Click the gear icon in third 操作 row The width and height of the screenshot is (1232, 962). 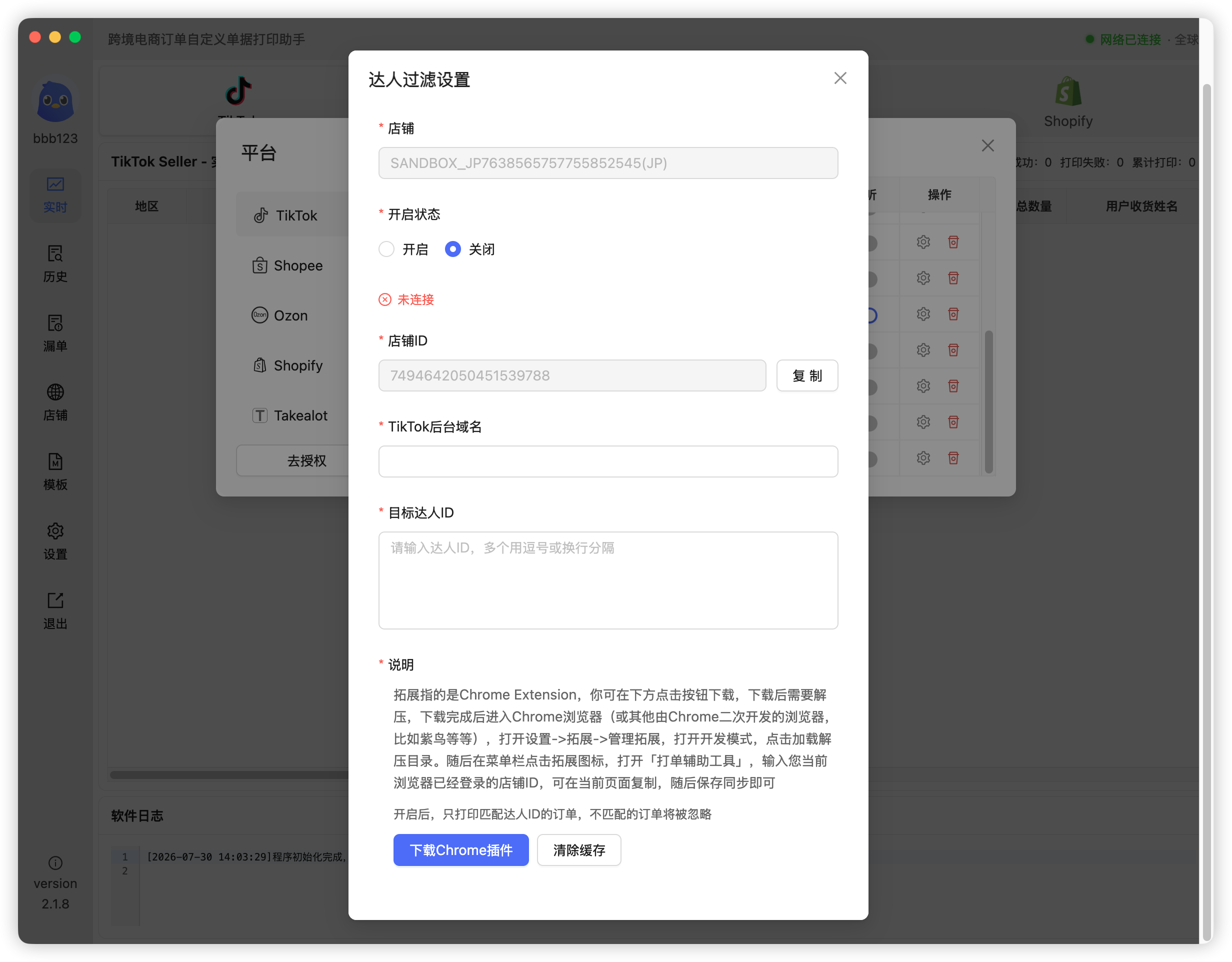point(923,313)
